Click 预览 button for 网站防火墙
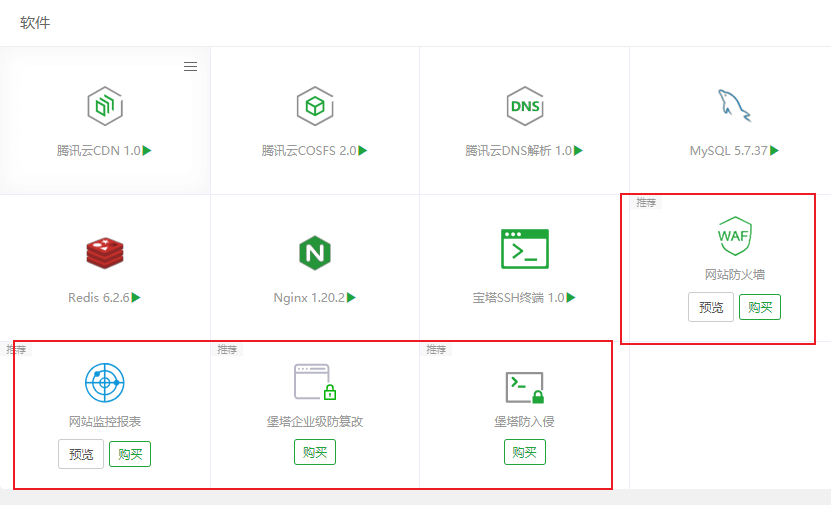831x505 pixels. (x=711, y=307)
